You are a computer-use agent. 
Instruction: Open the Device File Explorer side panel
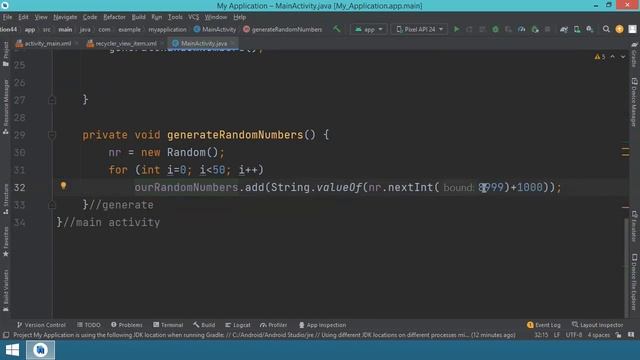point(634,282)
